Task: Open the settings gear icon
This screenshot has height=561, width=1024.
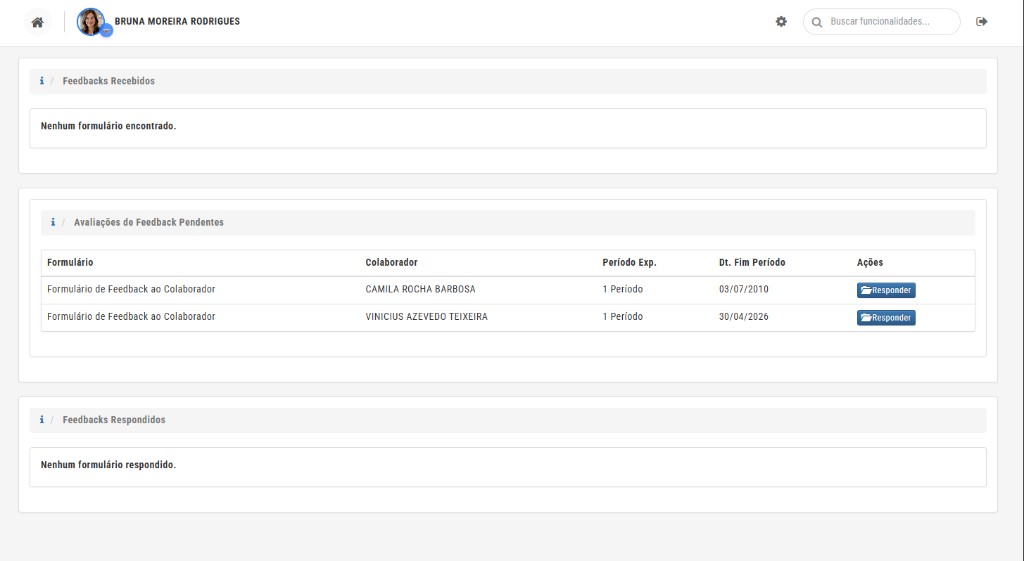Action: (x=781, y=22)
